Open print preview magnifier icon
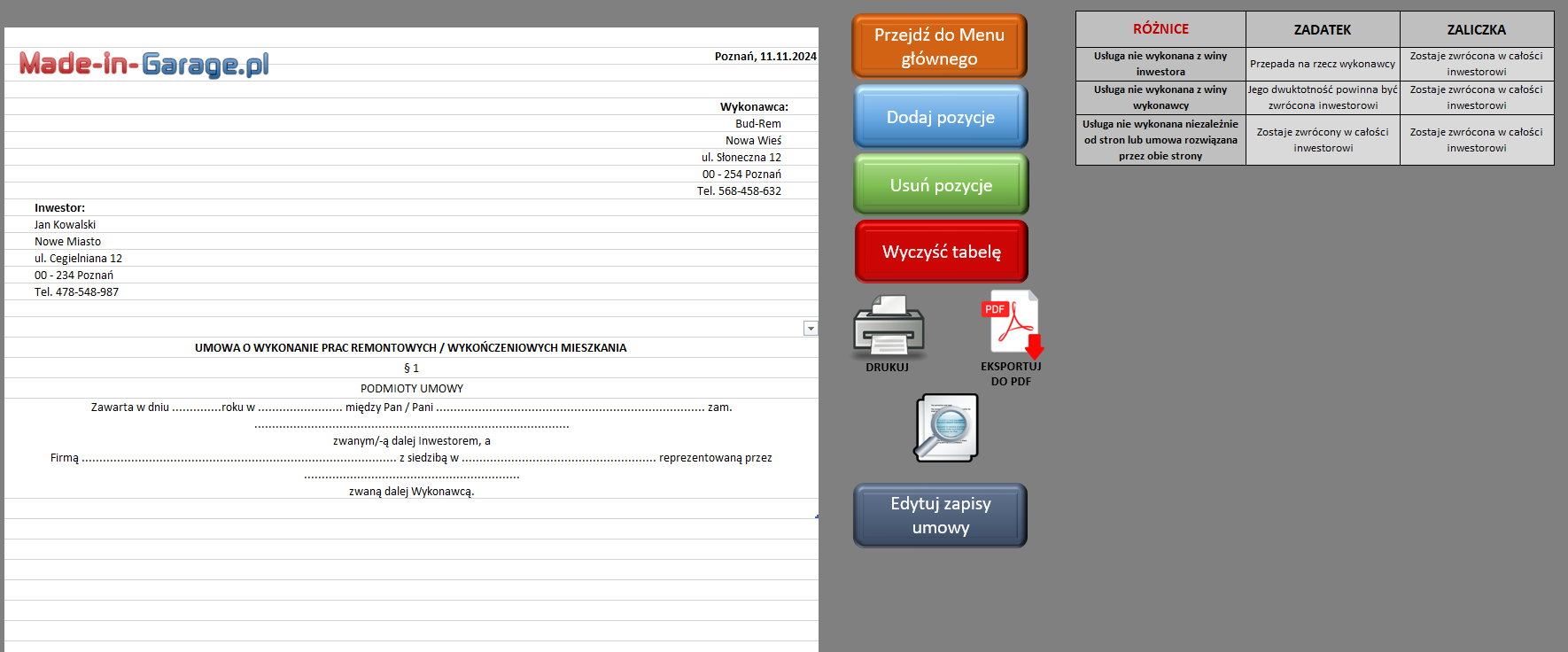 point(946,428)
